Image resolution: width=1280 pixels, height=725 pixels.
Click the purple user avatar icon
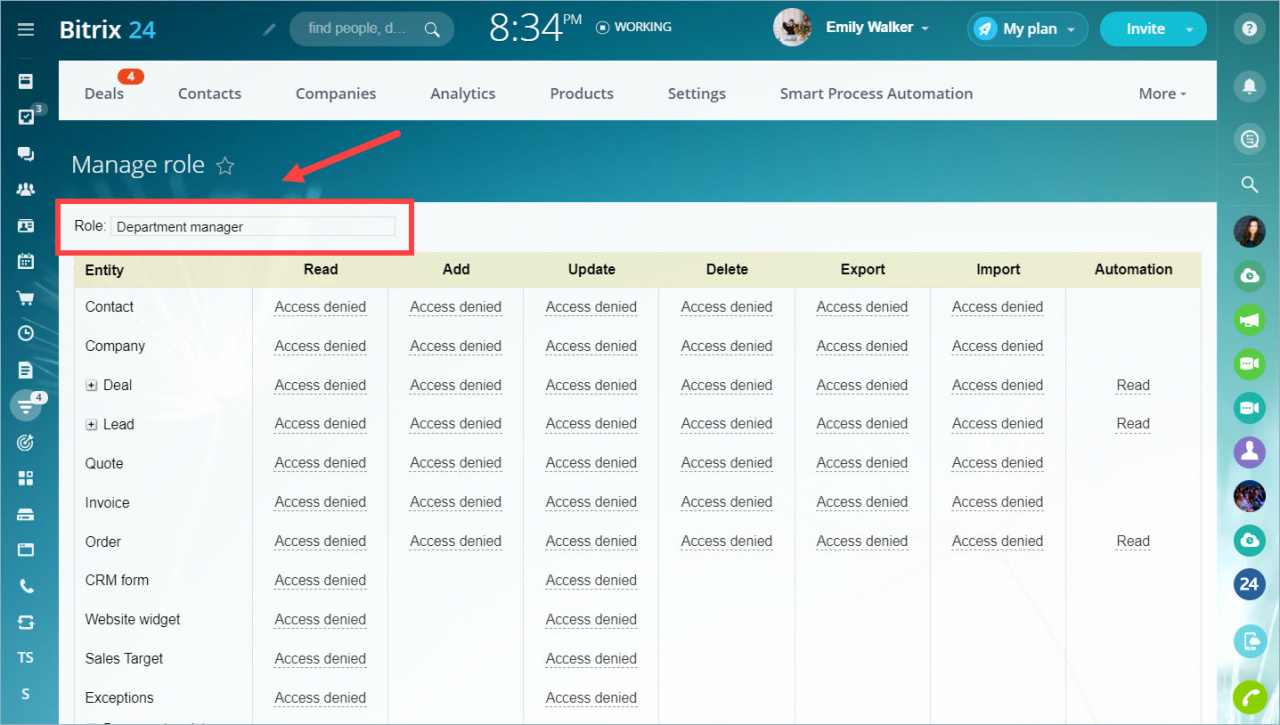click(x=1249, y=452)
